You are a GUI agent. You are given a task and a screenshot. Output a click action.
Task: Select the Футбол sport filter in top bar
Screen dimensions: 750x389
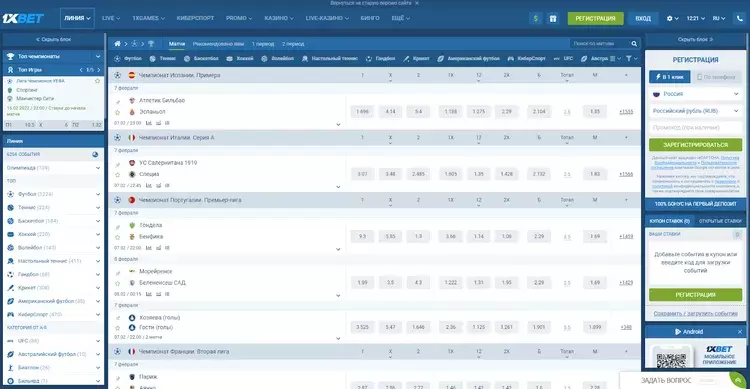tap(128, 58)
